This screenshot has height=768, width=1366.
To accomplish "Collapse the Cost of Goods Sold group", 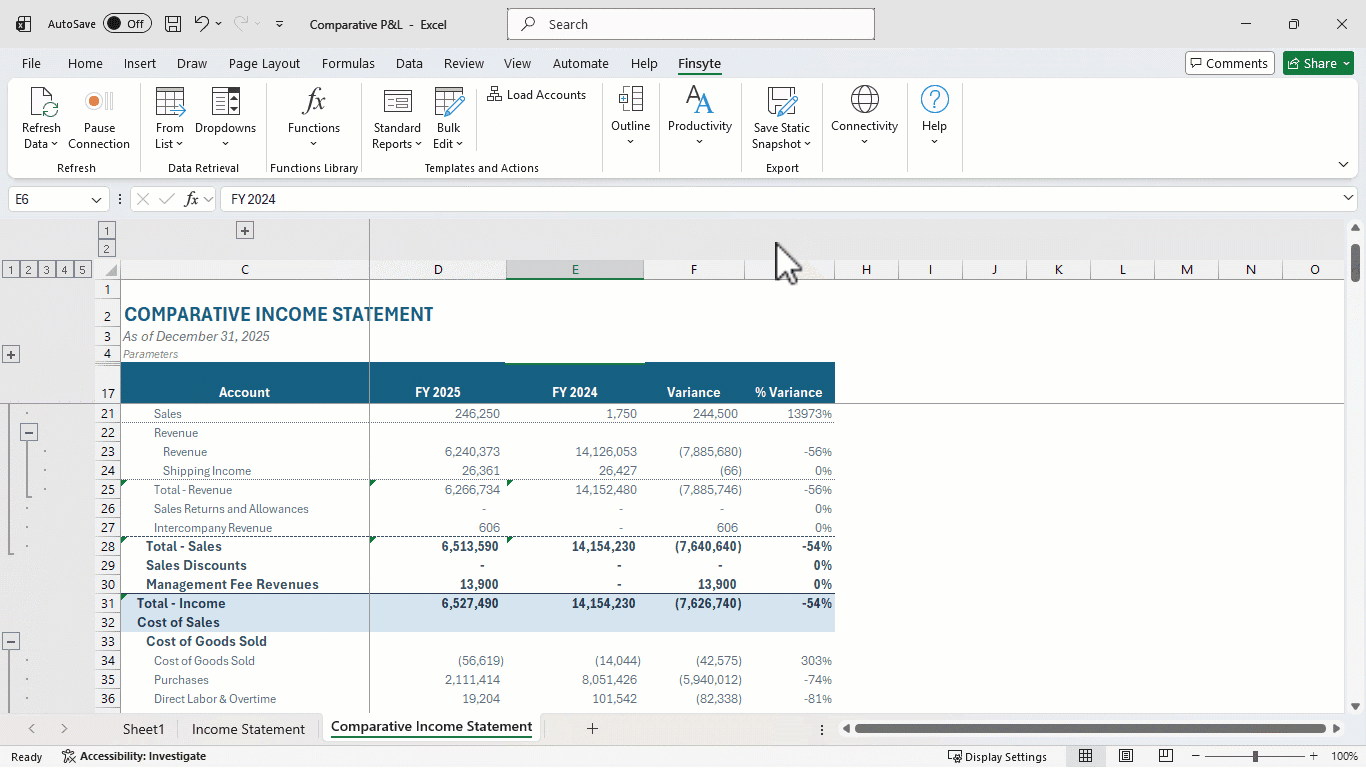I will 11,641.
